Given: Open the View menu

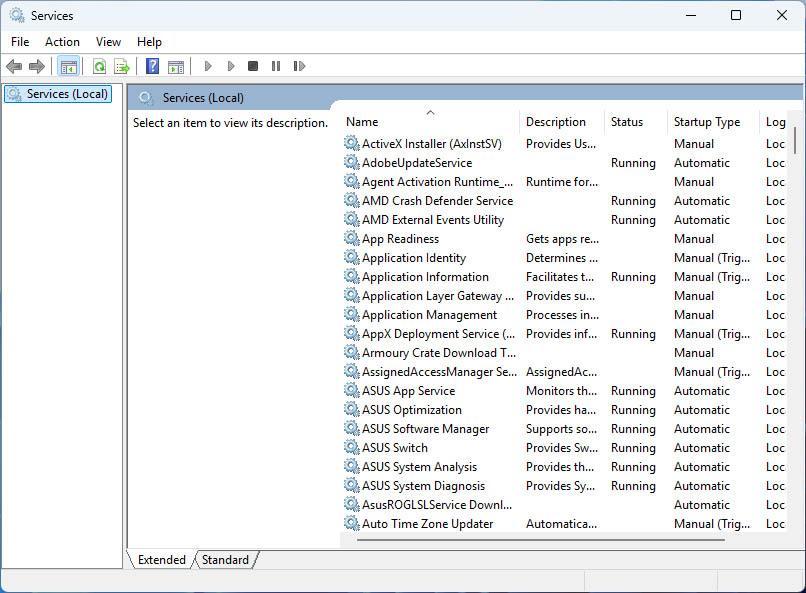Looking at the screenshot, I should pos(108,42).
